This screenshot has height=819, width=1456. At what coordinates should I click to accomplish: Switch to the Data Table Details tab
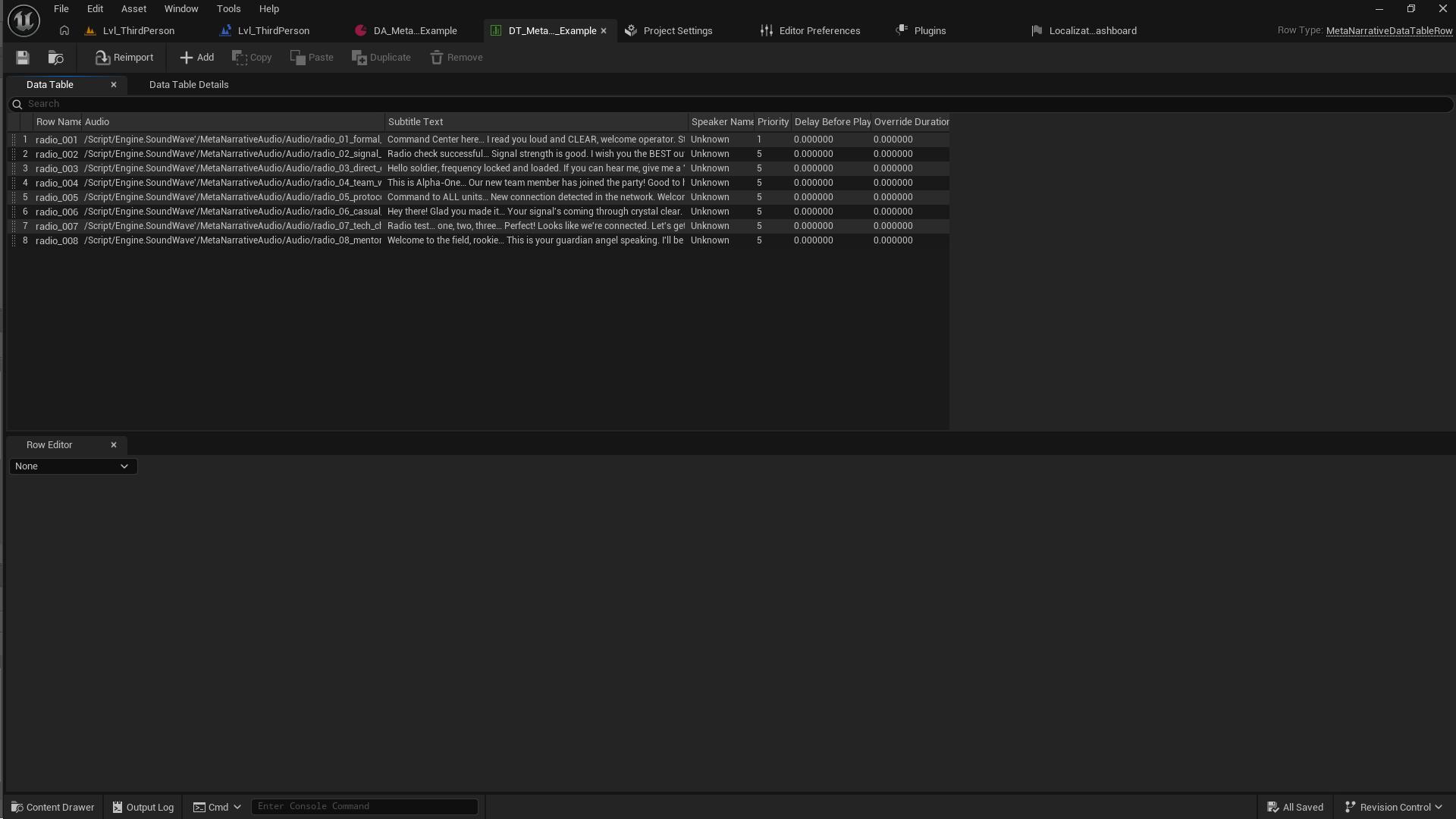[188, 84]
